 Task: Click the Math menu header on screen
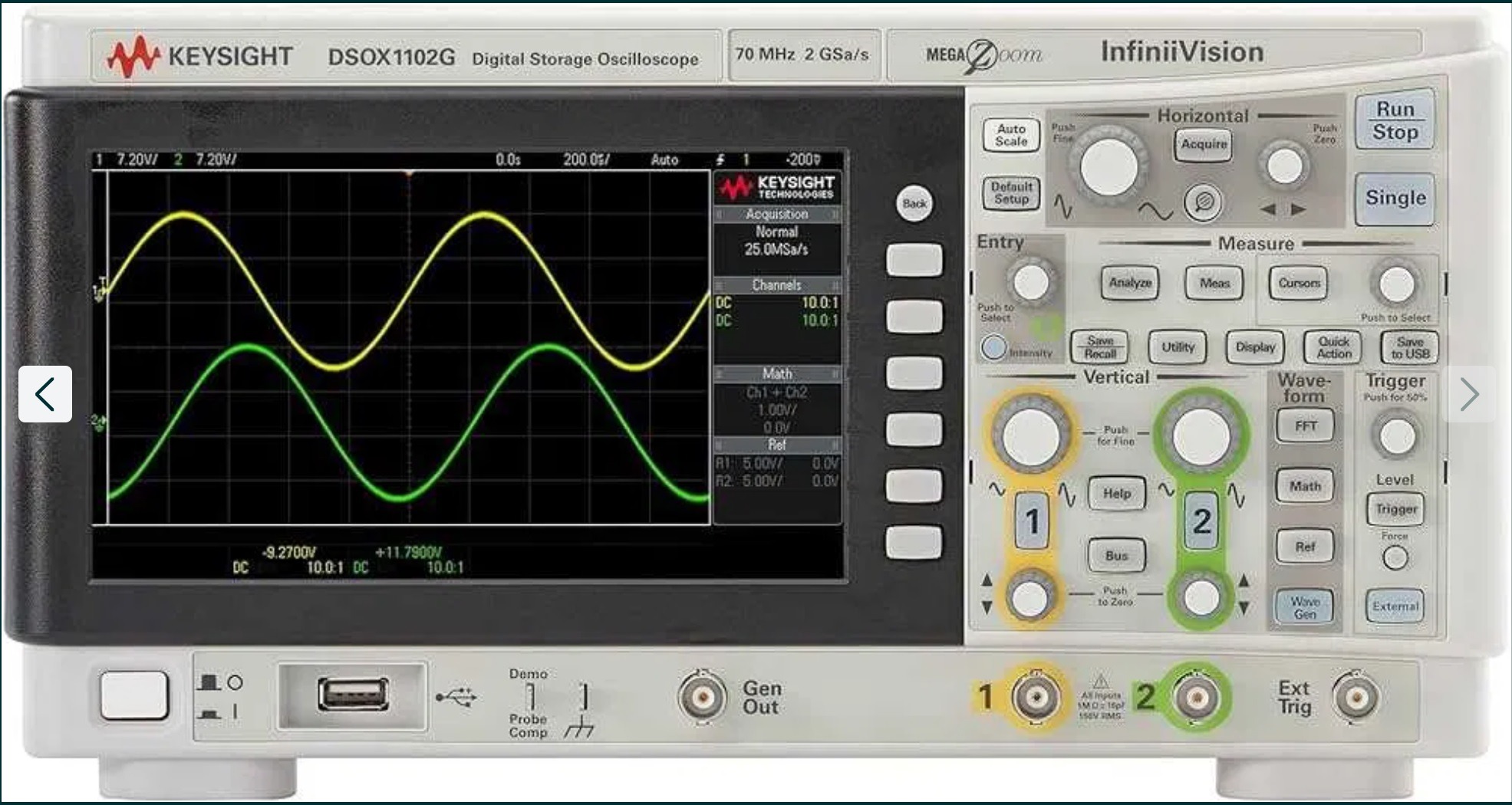pos(777,374)
